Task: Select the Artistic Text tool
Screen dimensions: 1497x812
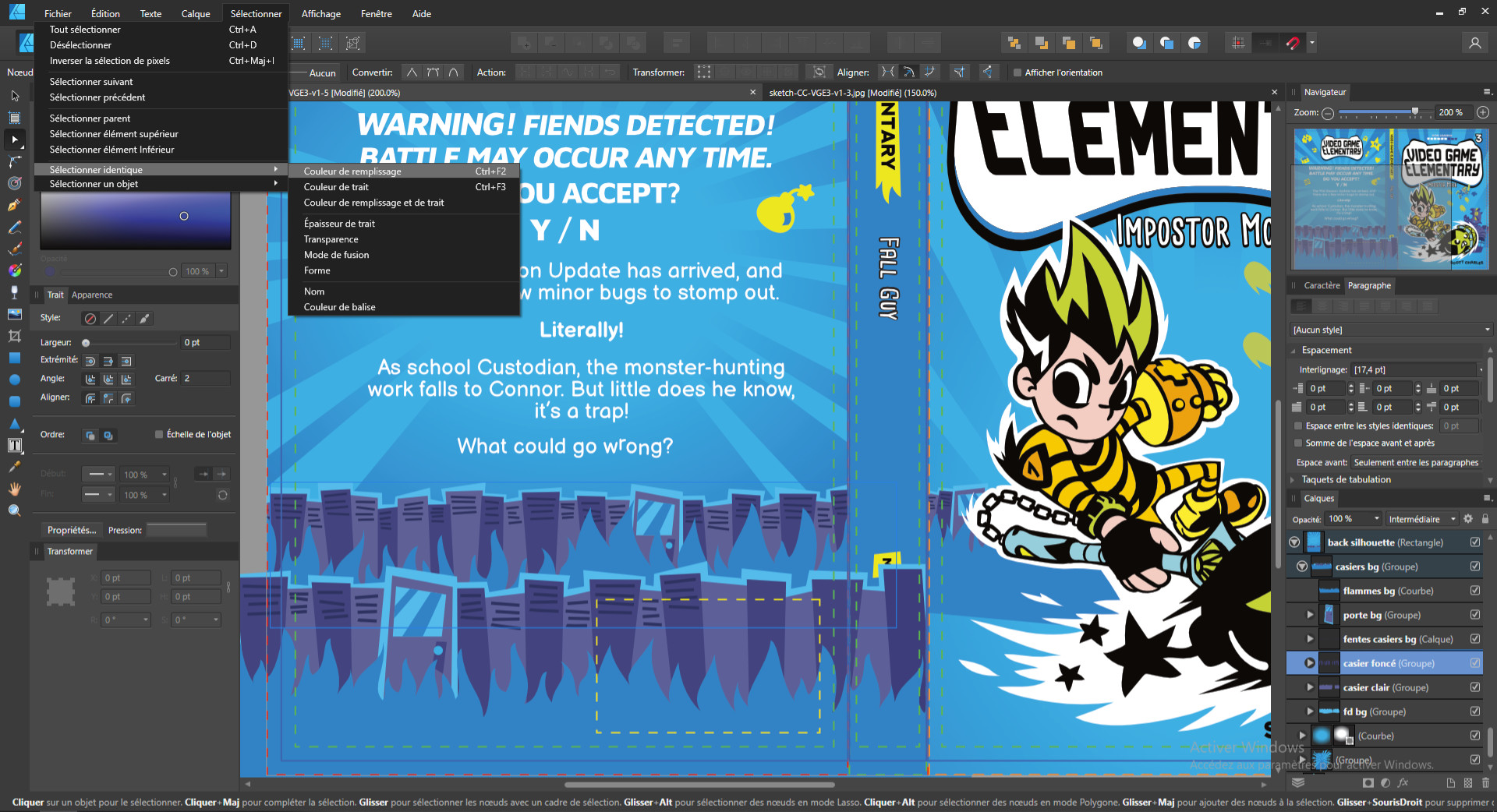Action: pos(14,445)
